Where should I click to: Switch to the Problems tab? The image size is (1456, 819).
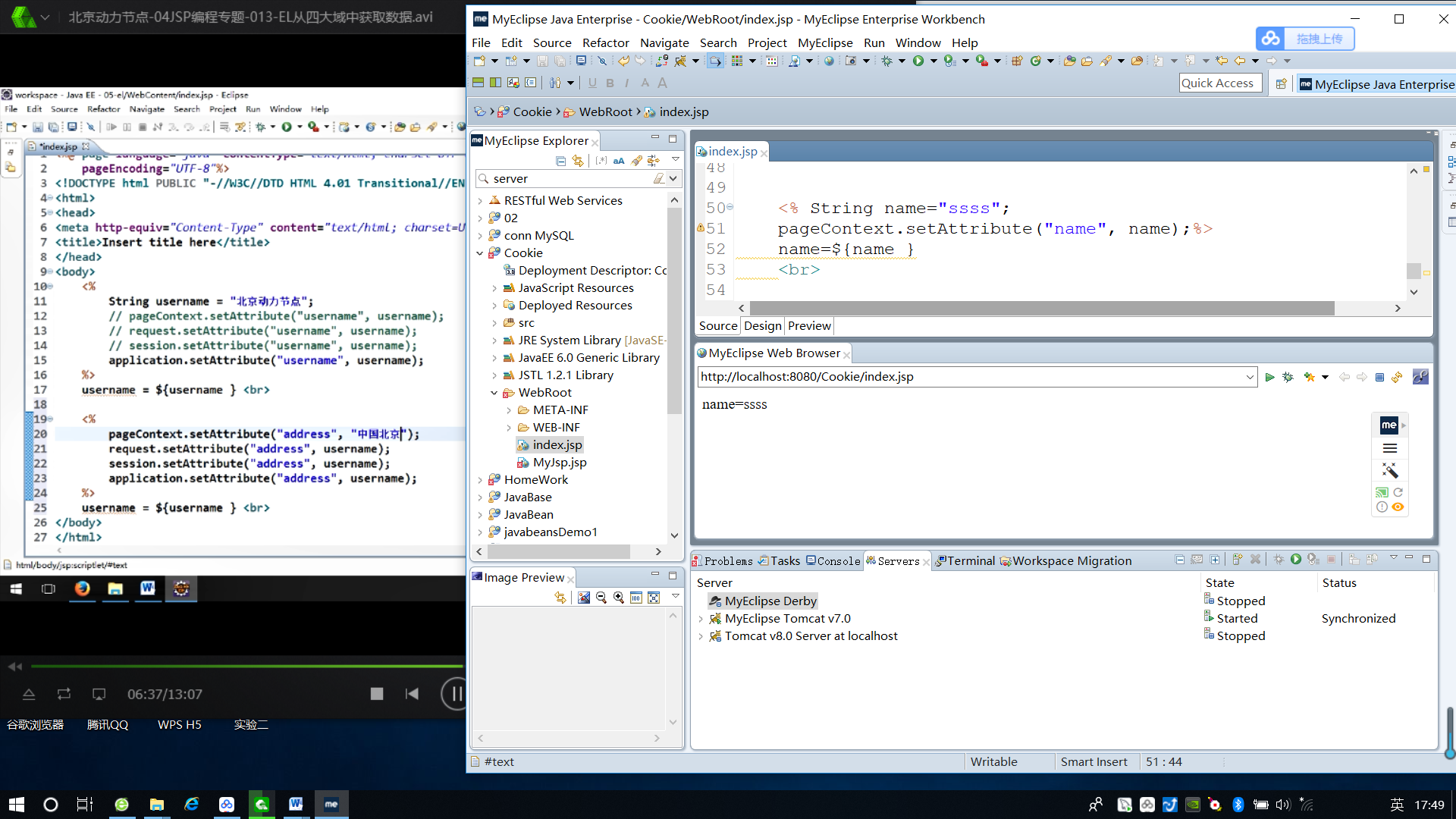(x=723, y=561)
